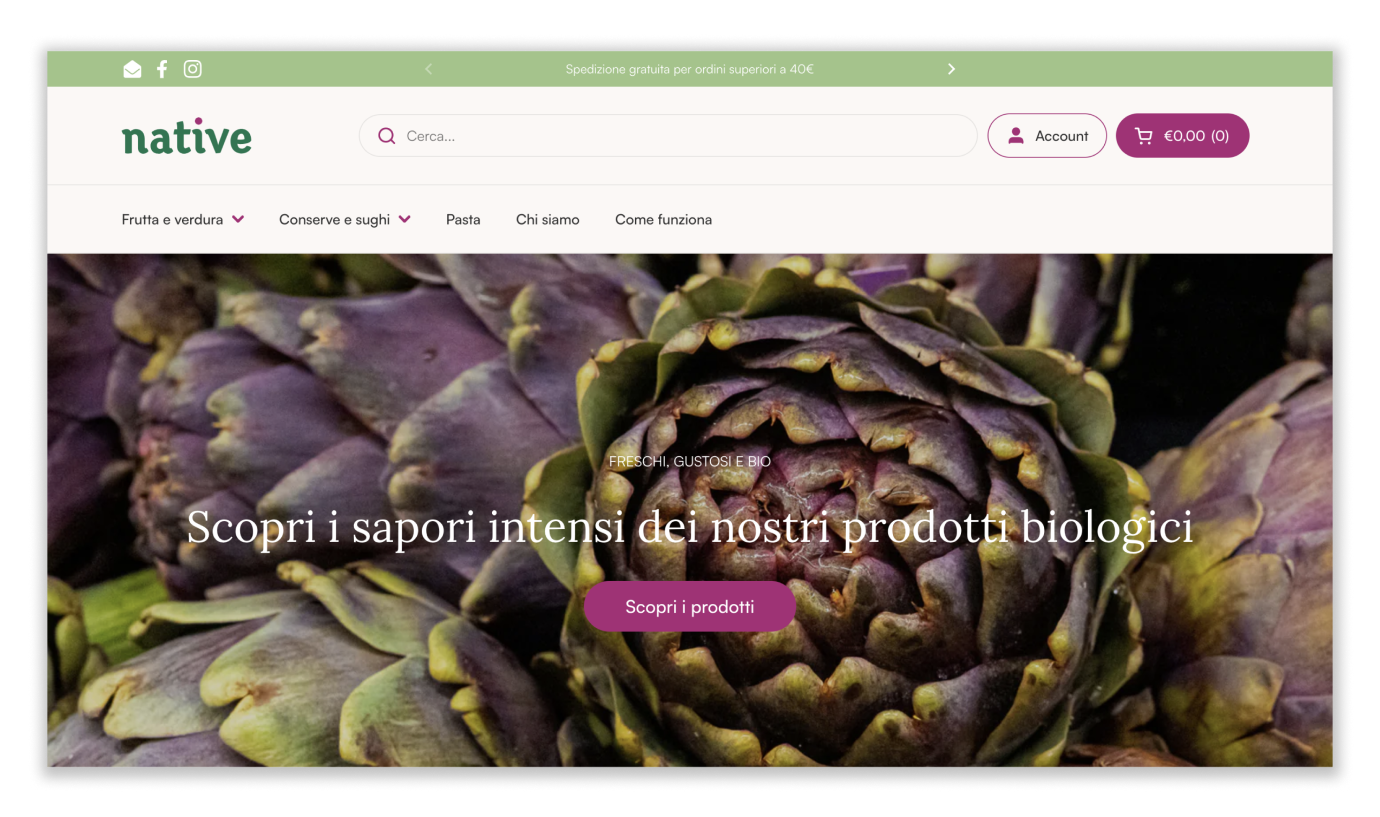Viewport: 1380px width, 817px height.
Task: Click the magnifying glass search icon
Action: 386,136
